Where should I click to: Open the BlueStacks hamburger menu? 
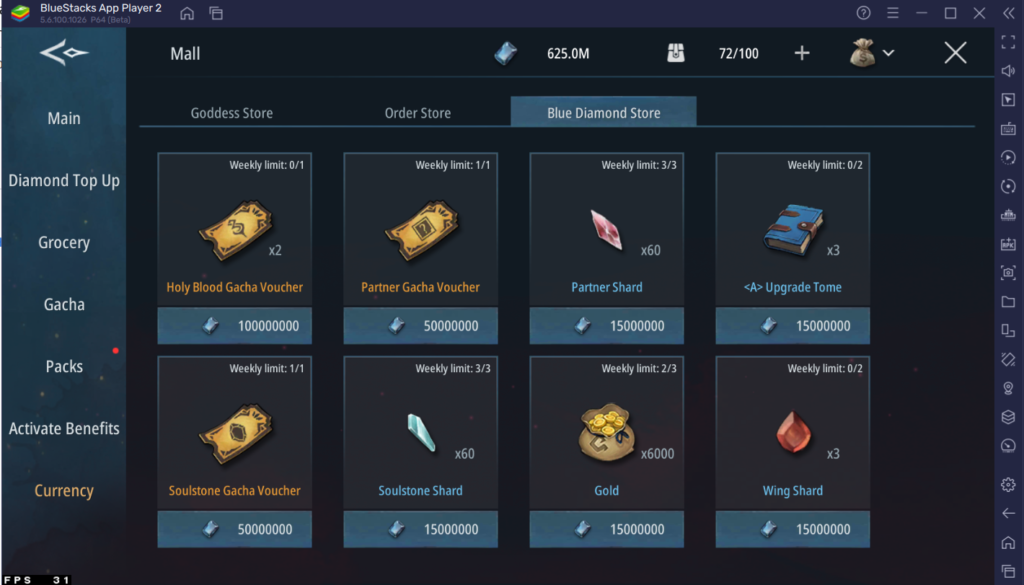point(893,13)
